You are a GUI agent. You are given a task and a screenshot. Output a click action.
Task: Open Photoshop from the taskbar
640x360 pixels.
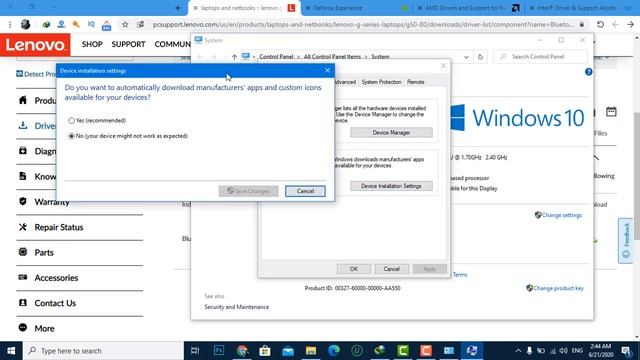pos(219,351)
